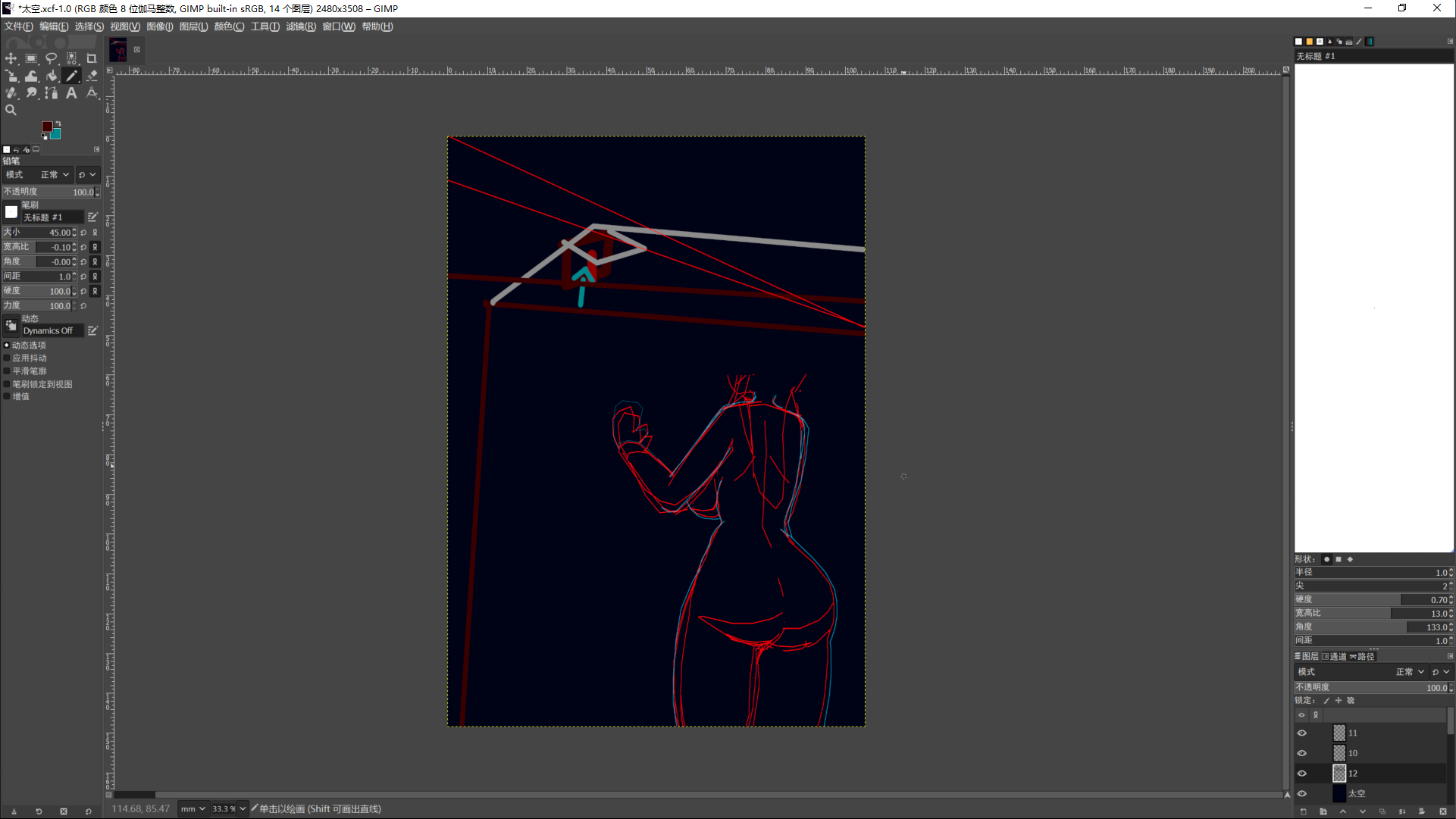Hide layer 11 via eye icon

click(1302, 733)
